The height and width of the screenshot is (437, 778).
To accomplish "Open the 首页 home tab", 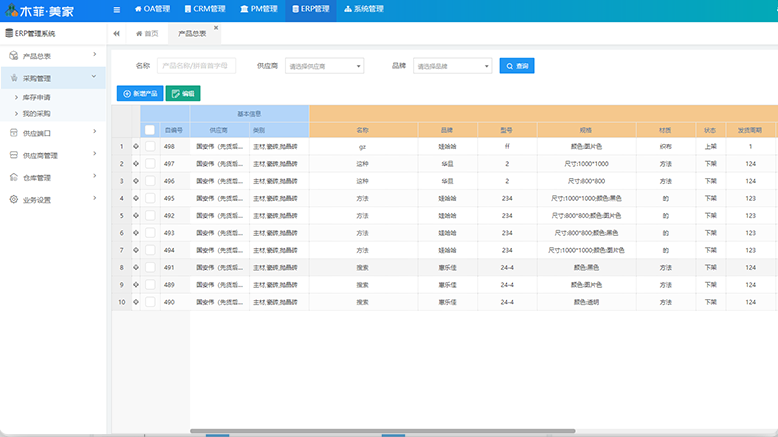I will (146, 33).
